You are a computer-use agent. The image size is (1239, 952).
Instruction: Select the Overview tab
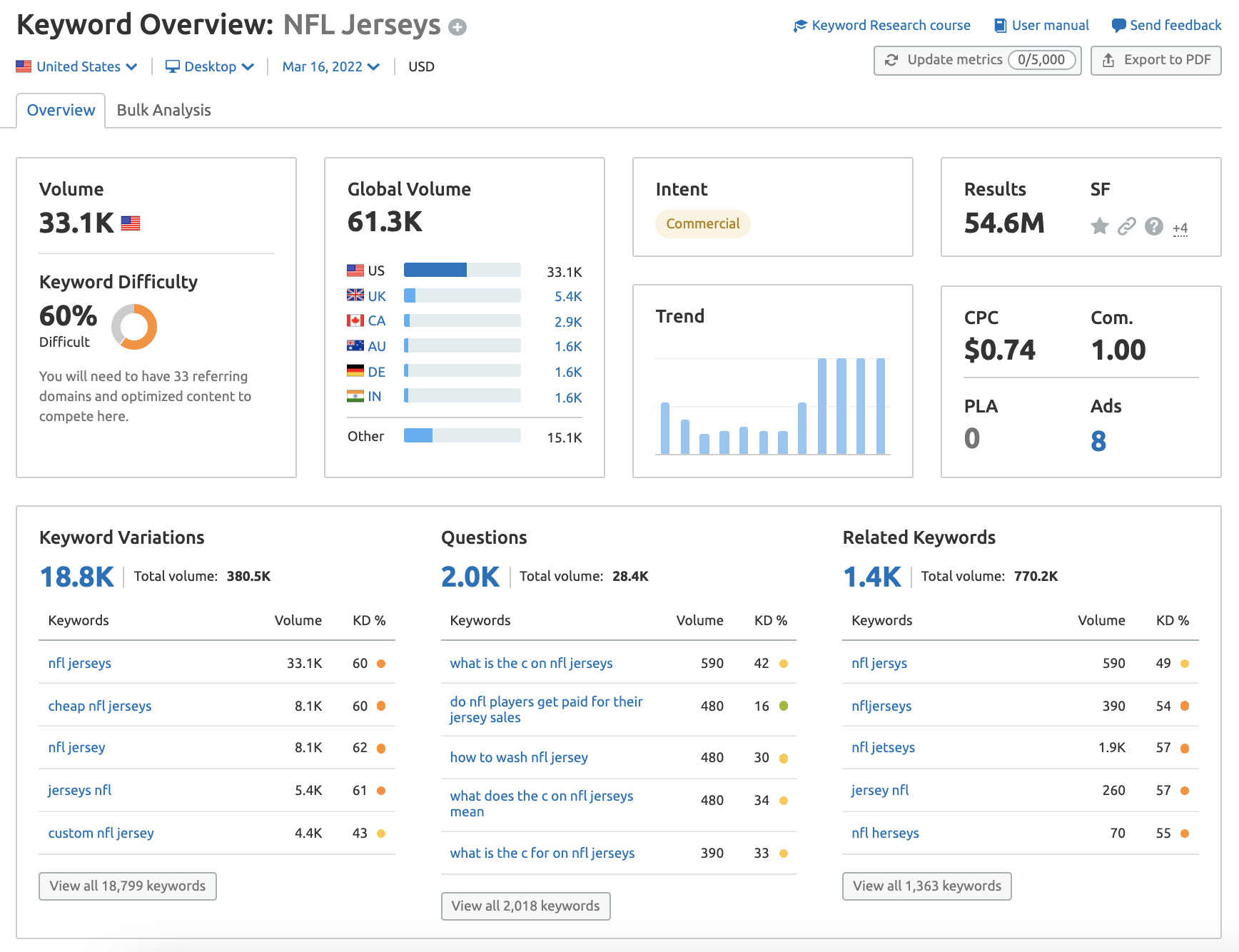[x=61, y=110]
